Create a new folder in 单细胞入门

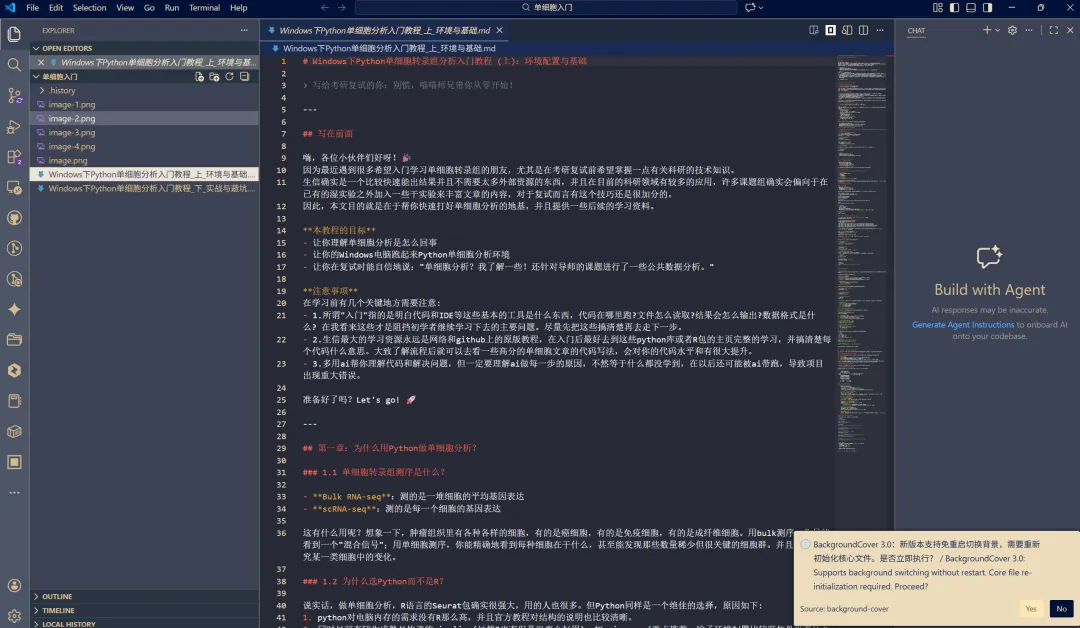214,76
